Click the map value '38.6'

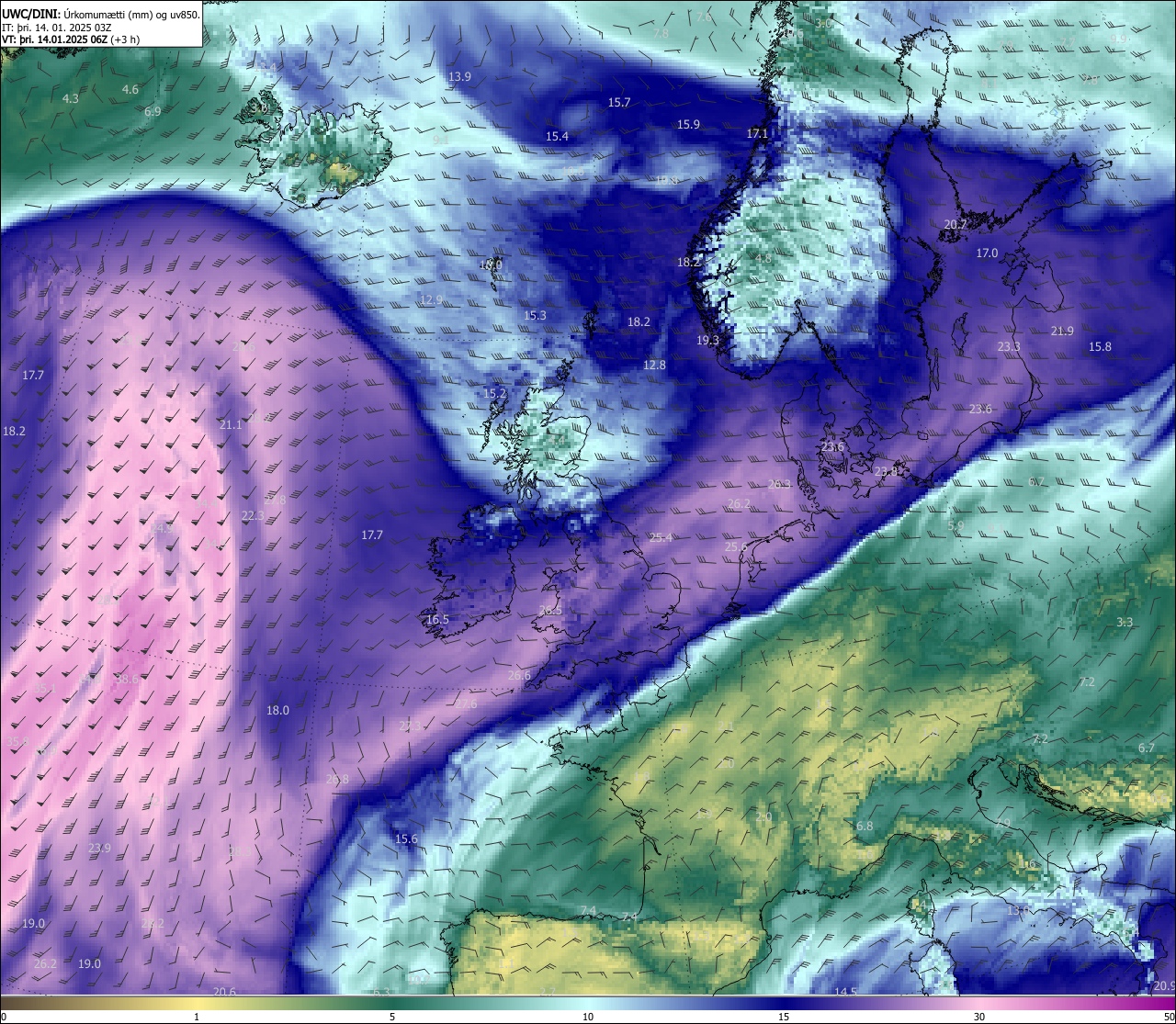[127, 679]
